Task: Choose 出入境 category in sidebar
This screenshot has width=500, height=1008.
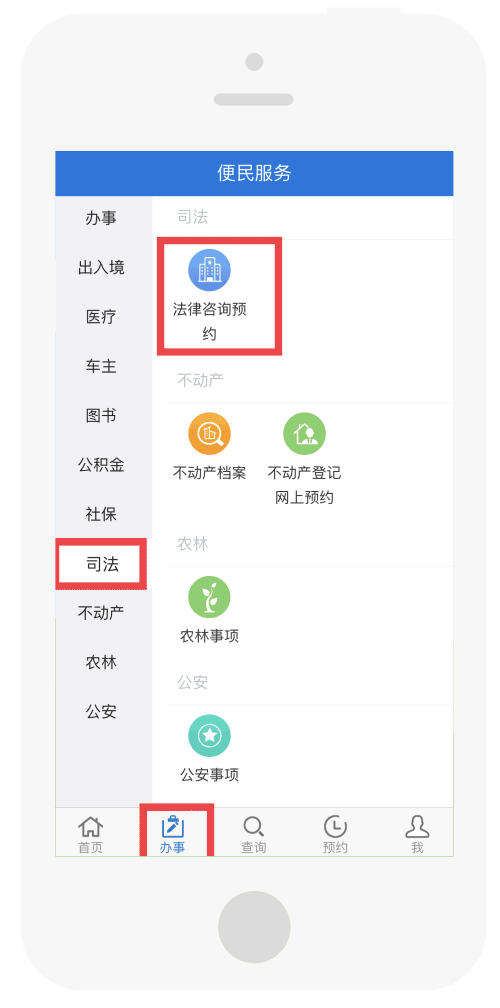Action: pos(102,268)
